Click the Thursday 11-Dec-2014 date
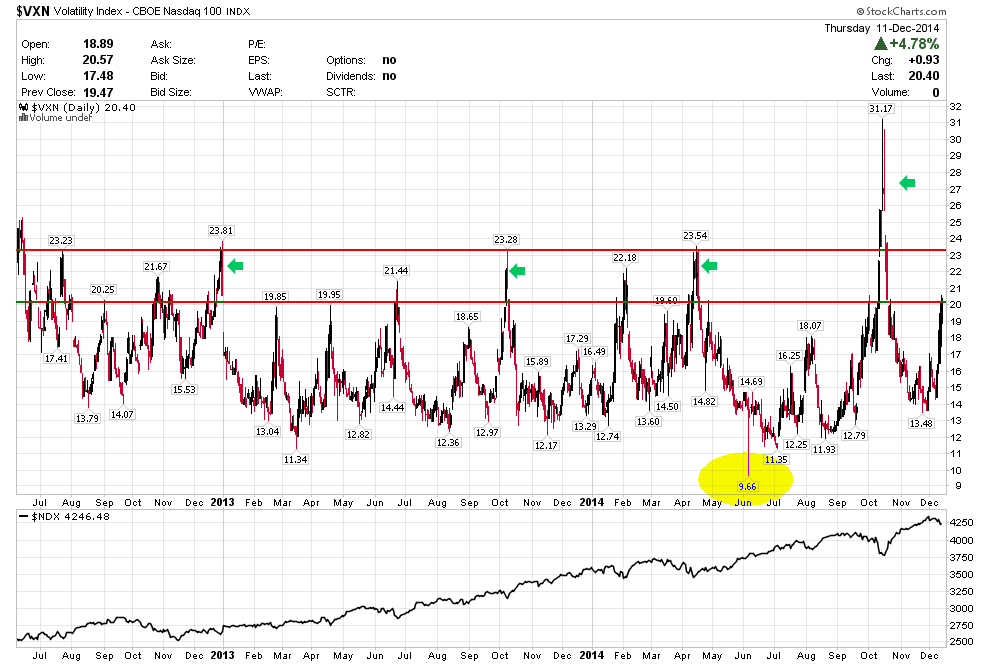Viewport: 990px width, 664px height. click(x=881, y=28)
